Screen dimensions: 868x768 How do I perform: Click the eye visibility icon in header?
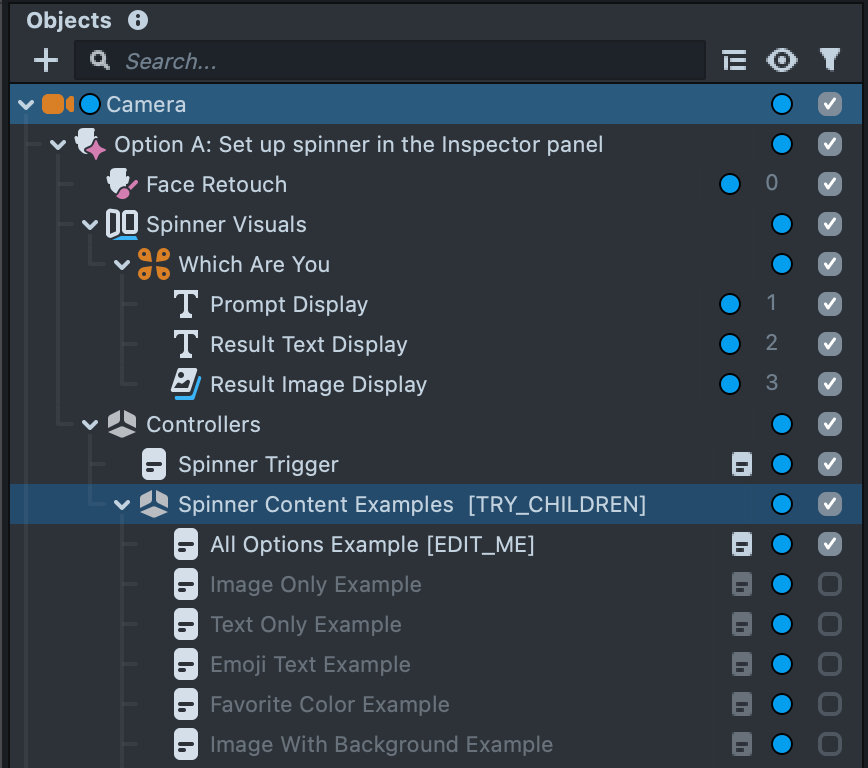(x=781, y=61)
